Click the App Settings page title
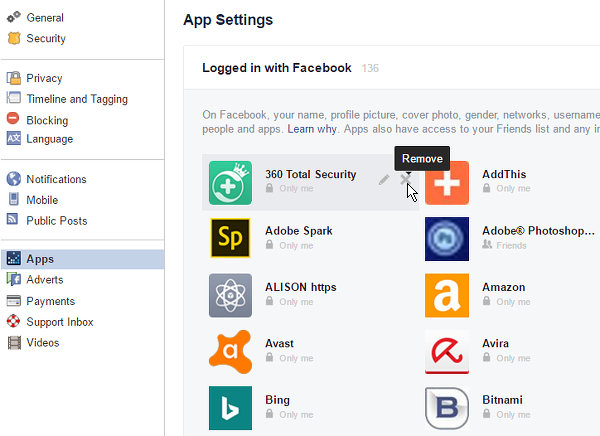The height and width of the screenshot is (436, 600). pyautogui.click(x=228, y=20)
